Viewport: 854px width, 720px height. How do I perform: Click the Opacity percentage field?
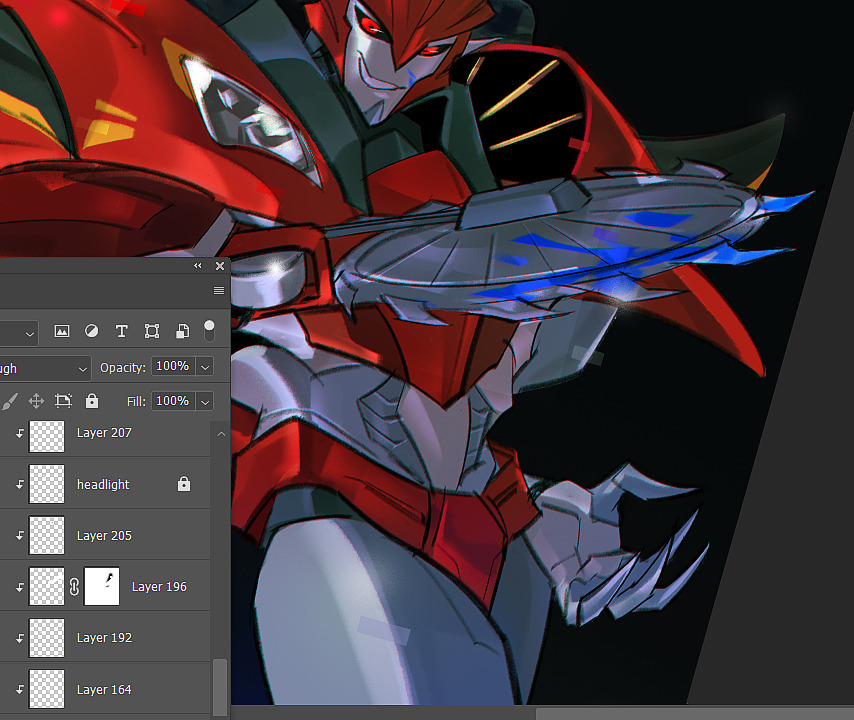172,367
